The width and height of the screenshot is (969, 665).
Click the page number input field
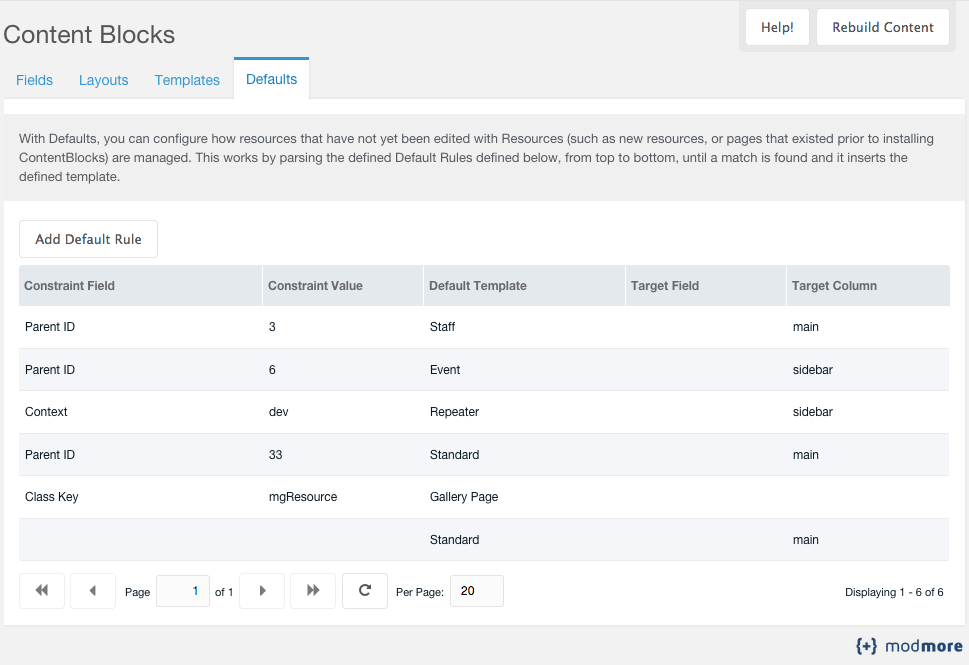[183, 591]
